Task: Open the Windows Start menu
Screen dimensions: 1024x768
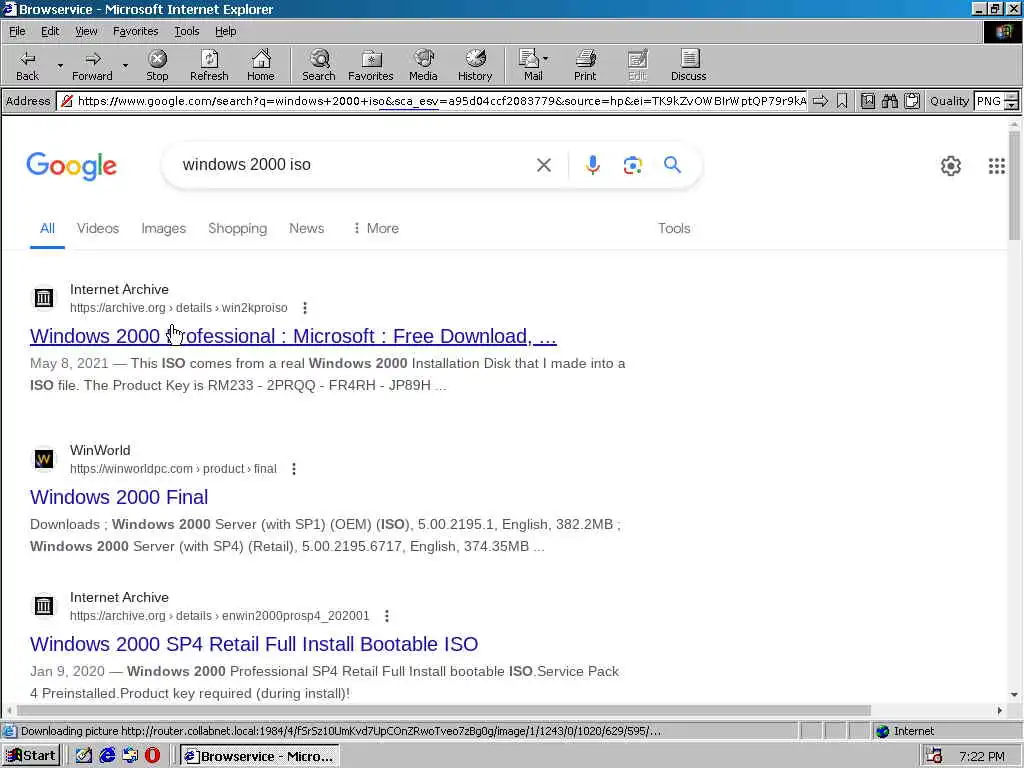Action: tap(31, 756)
